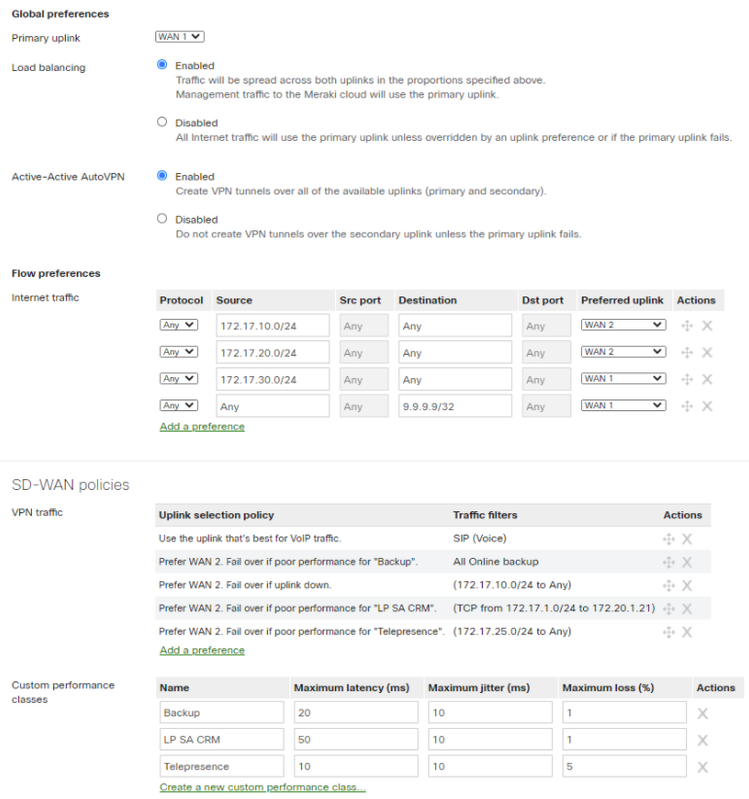The width and height of the screenshot is (749, 799).
Task: Click move handle for 172.17.25.0/24 Telepresence policy
Action: click(x=669, y=631)
